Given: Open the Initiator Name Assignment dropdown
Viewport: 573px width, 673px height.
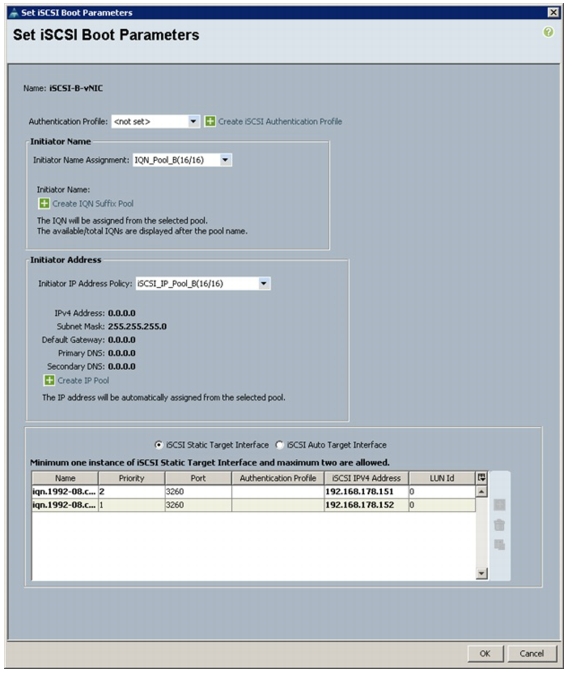Looking at the screenshot, I should [x=182, y=160].
